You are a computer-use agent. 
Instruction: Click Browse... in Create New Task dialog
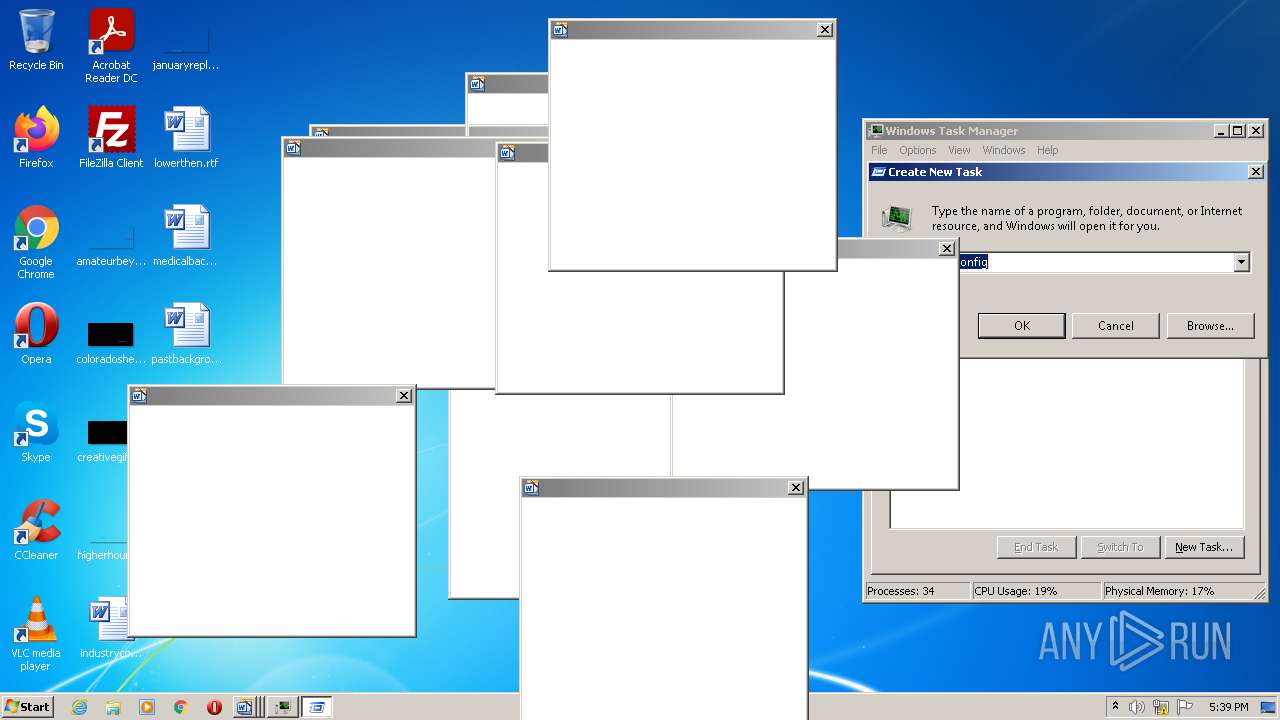1210,326
